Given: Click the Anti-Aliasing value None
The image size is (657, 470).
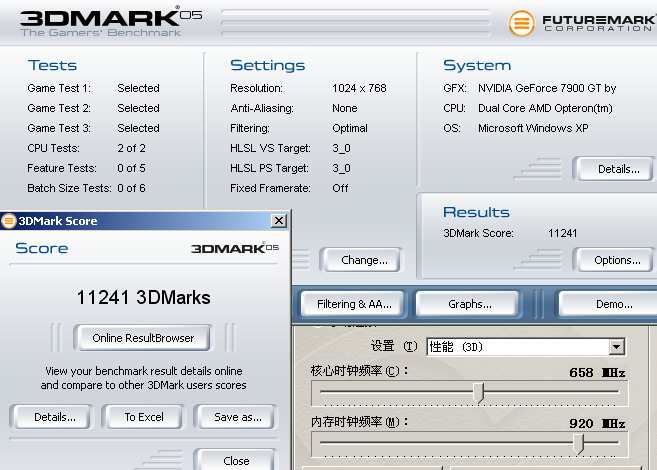Looking at the screenshot, I should click(344, 108).
